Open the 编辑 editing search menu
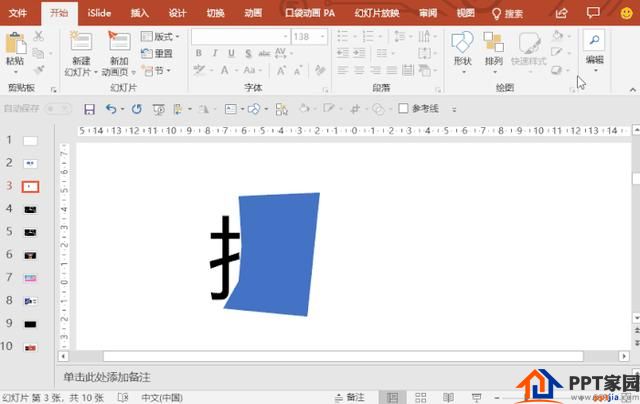Screen dimensions: 640x404 594,52
